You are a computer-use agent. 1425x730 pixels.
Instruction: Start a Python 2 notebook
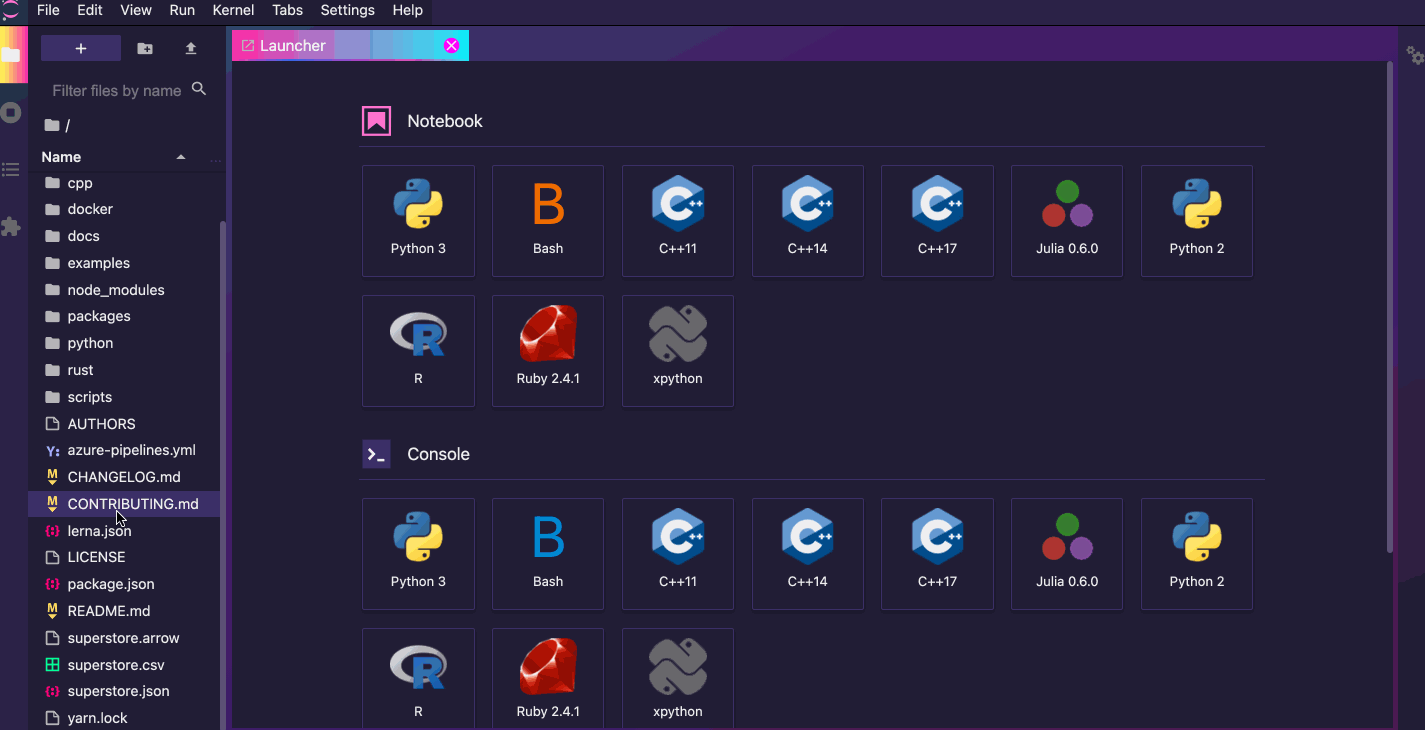[x=1197, y=221]
